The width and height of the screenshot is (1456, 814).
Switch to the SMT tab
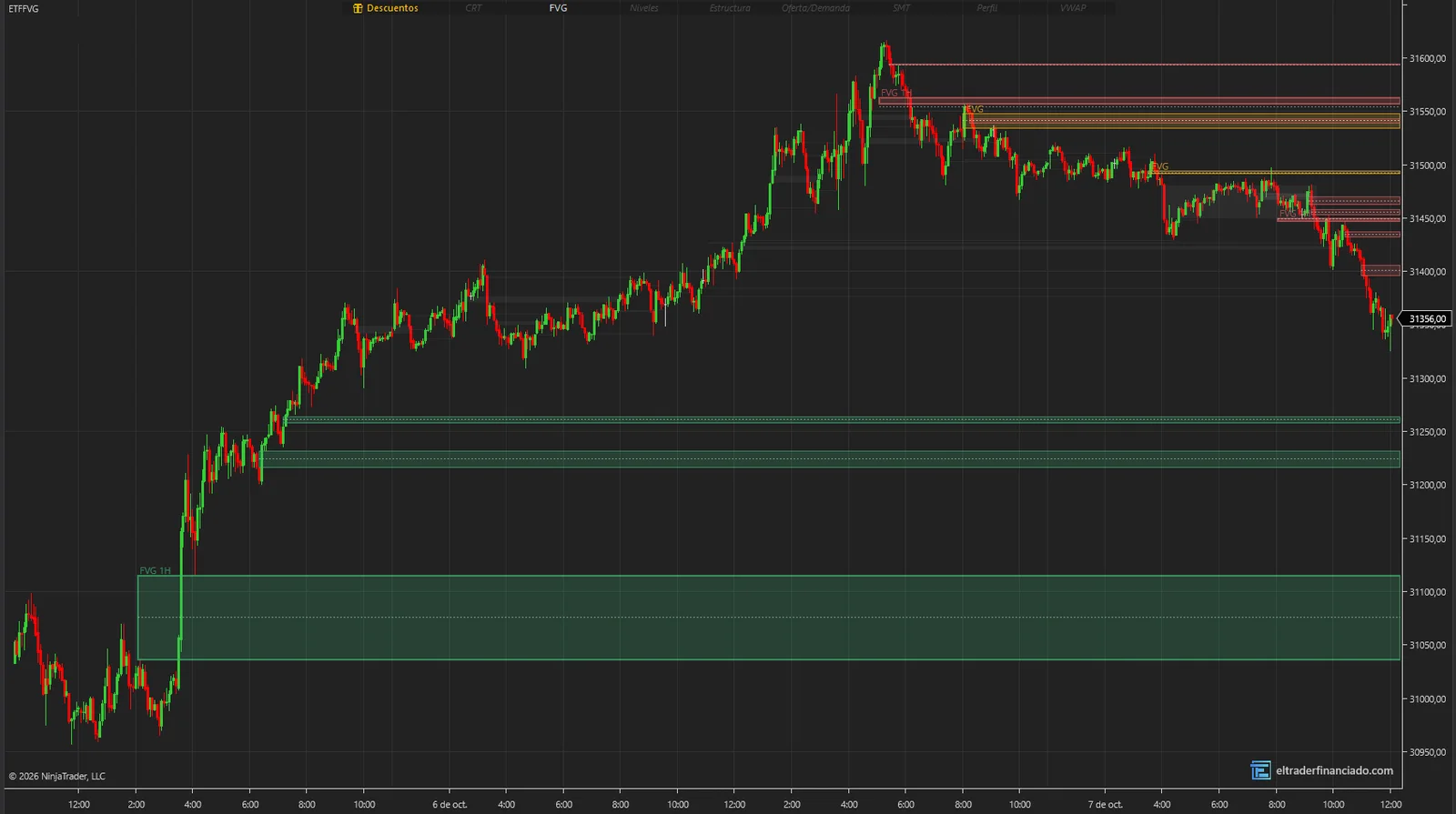click(901, 8)
